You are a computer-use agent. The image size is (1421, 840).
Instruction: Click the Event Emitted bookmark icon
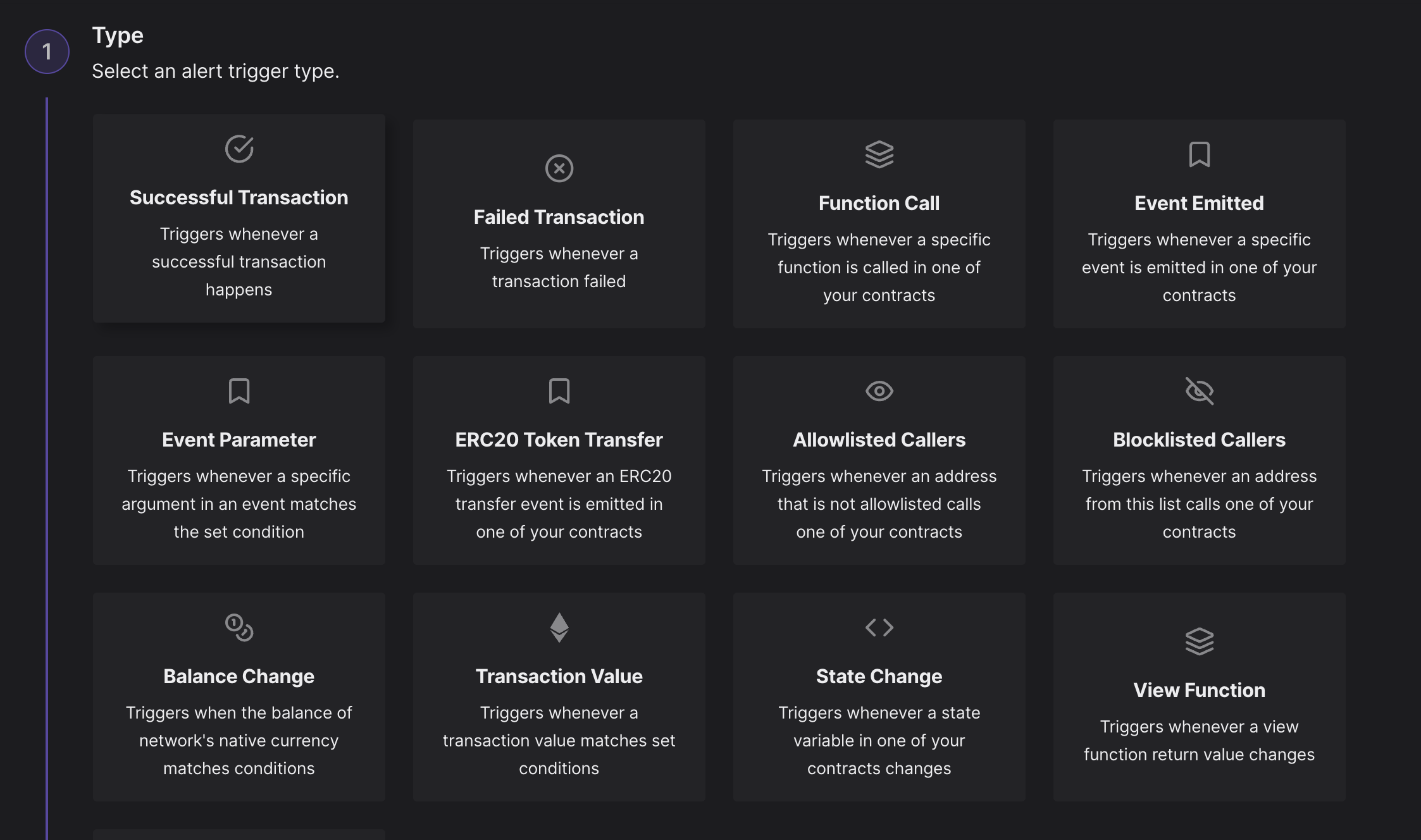click(x=1200, y=154)
